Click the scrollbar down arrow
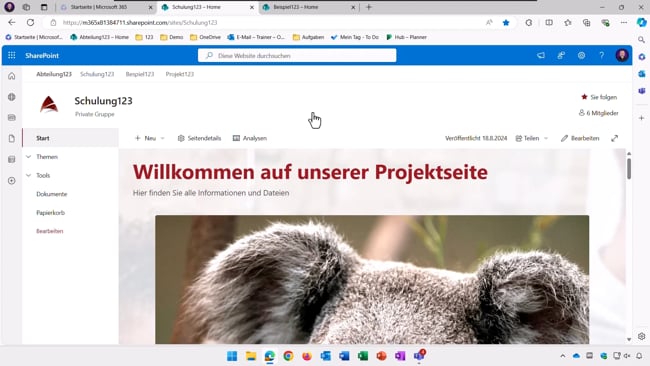The width and height of the screenshot is (650, 366). pyautogui.click(x=629, y=339)
